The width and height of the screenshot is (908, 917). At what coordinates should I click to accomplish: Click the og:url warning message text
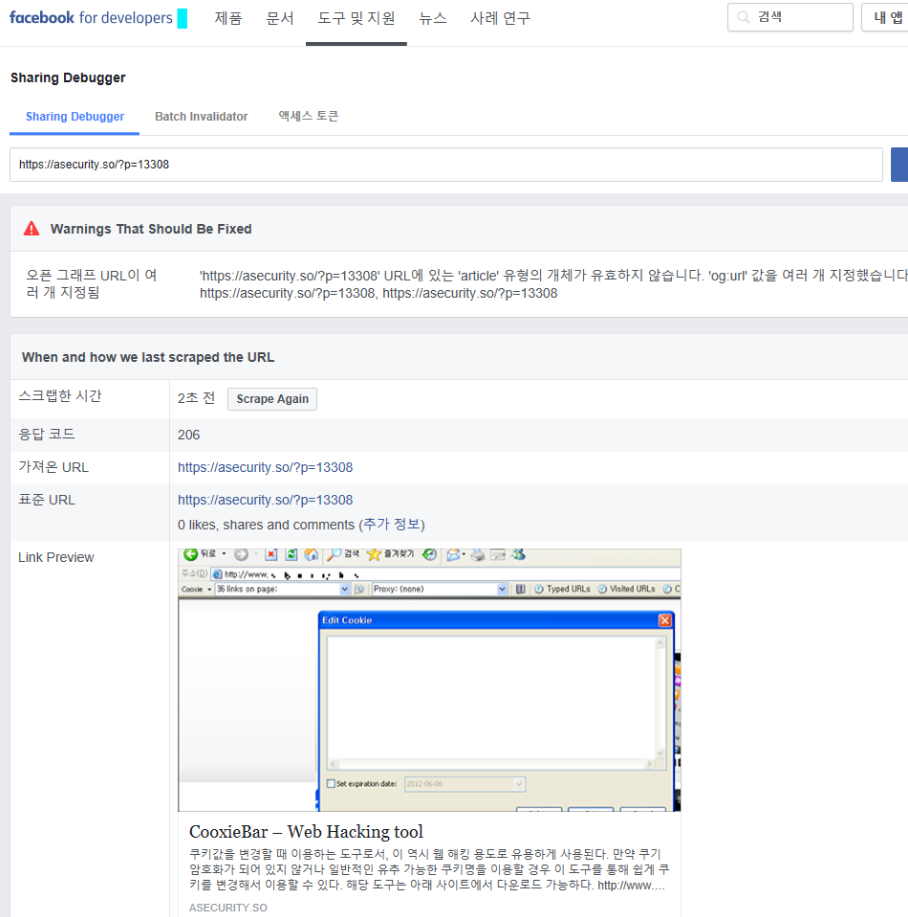(x=553, y=284)
